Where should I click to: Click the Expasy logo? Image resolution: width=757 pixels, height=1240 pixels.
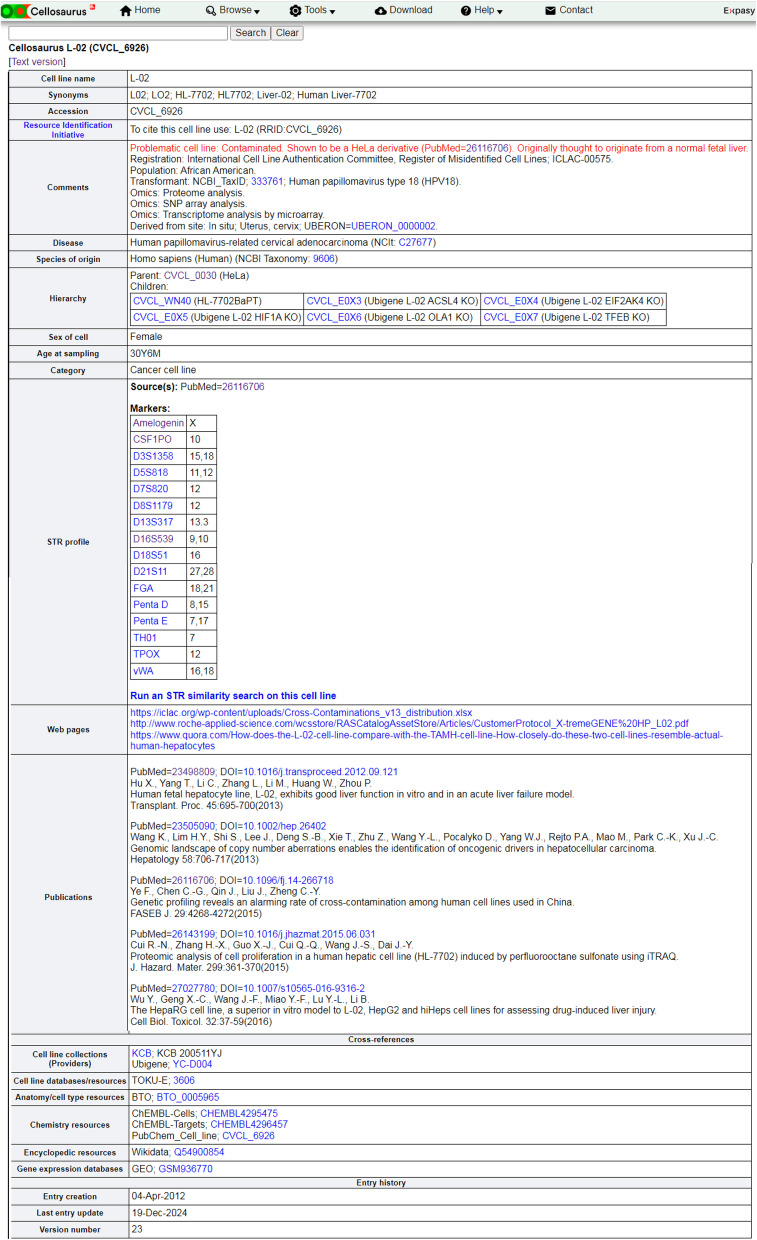click(738, 11)
